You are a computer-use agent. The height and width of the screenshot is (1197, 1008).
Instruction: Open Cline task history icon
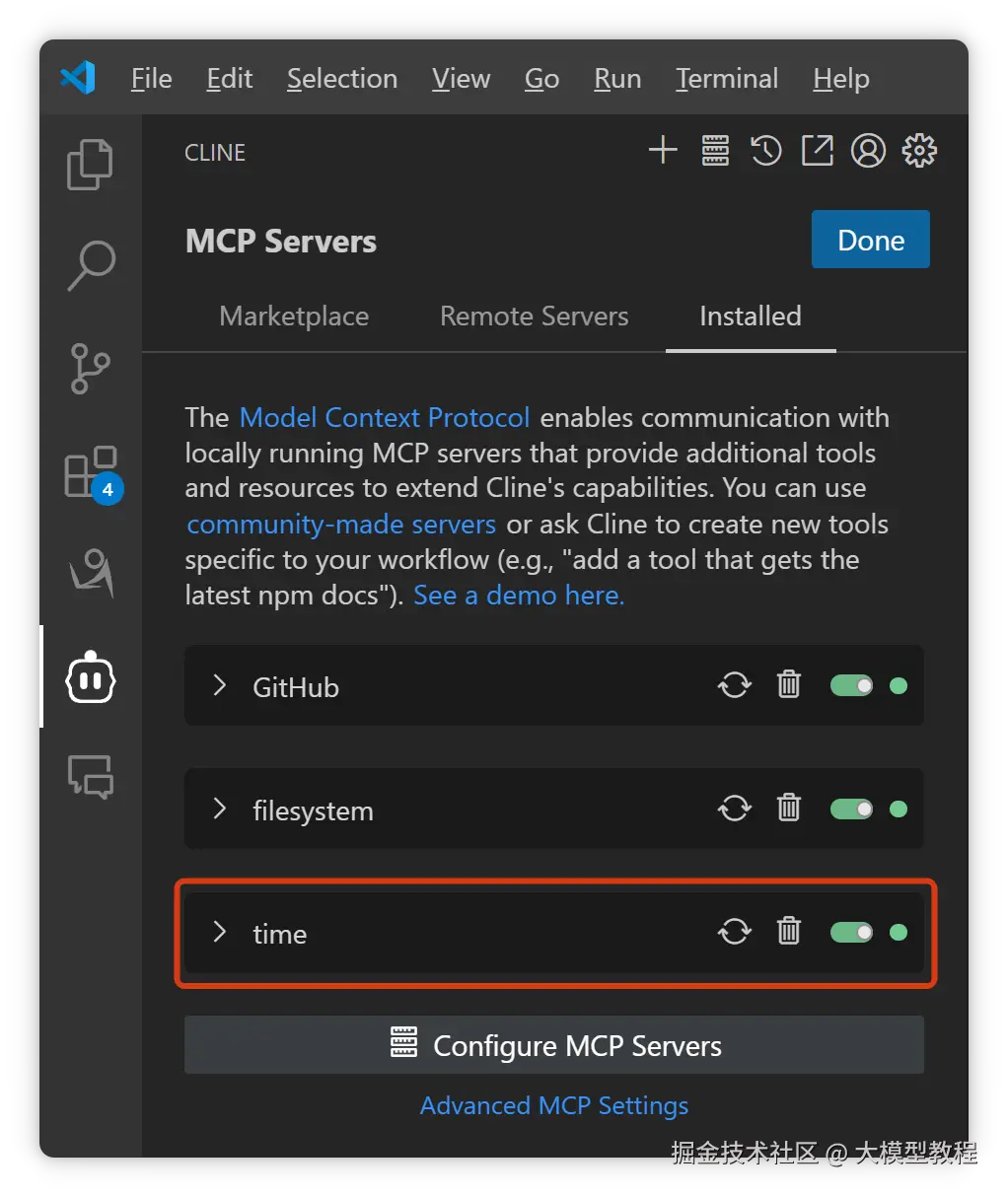(x=766, y=151)
